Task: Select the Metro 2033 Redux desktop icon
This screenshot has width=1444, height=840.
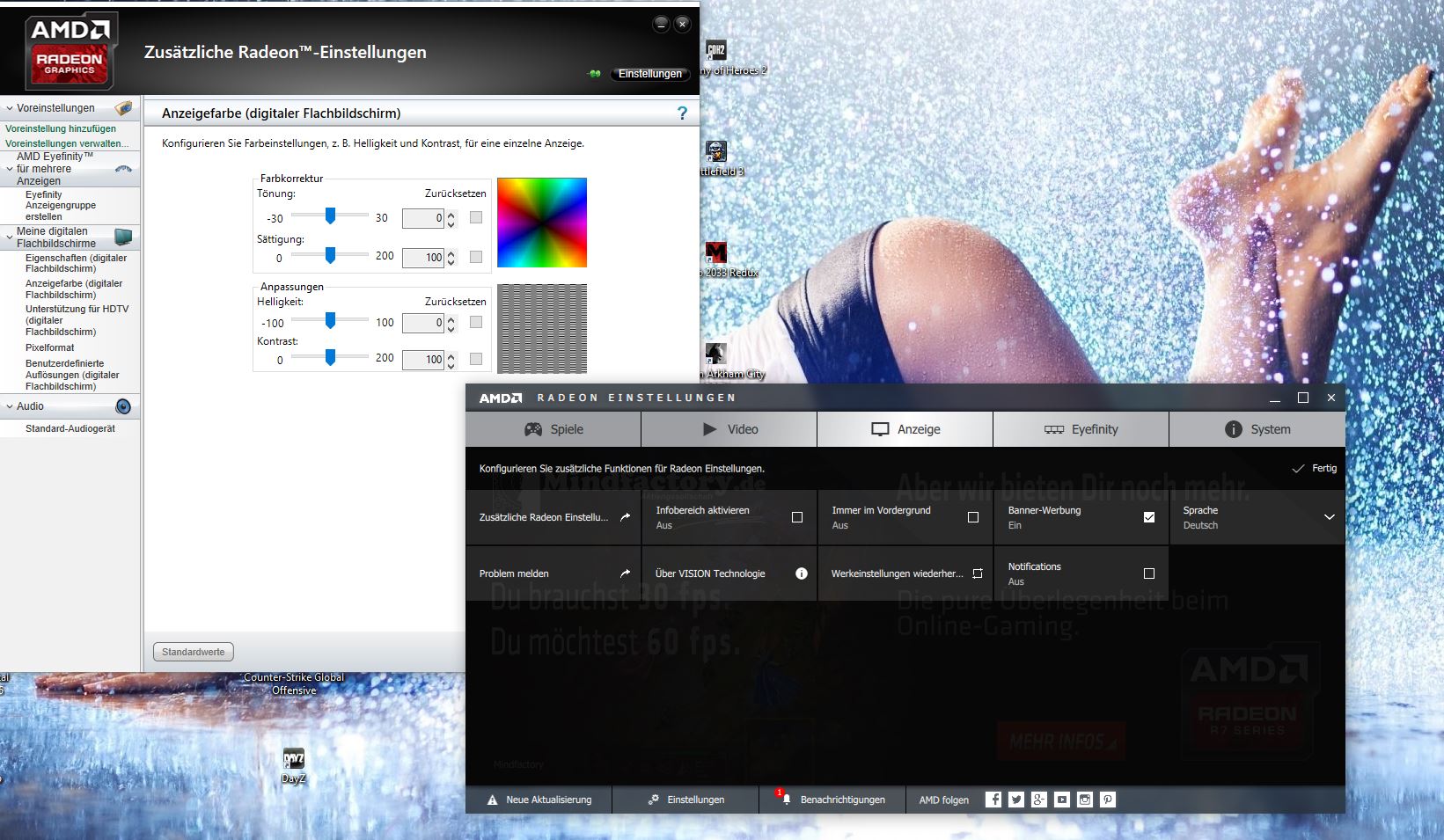Action: (x=716, y=252)
